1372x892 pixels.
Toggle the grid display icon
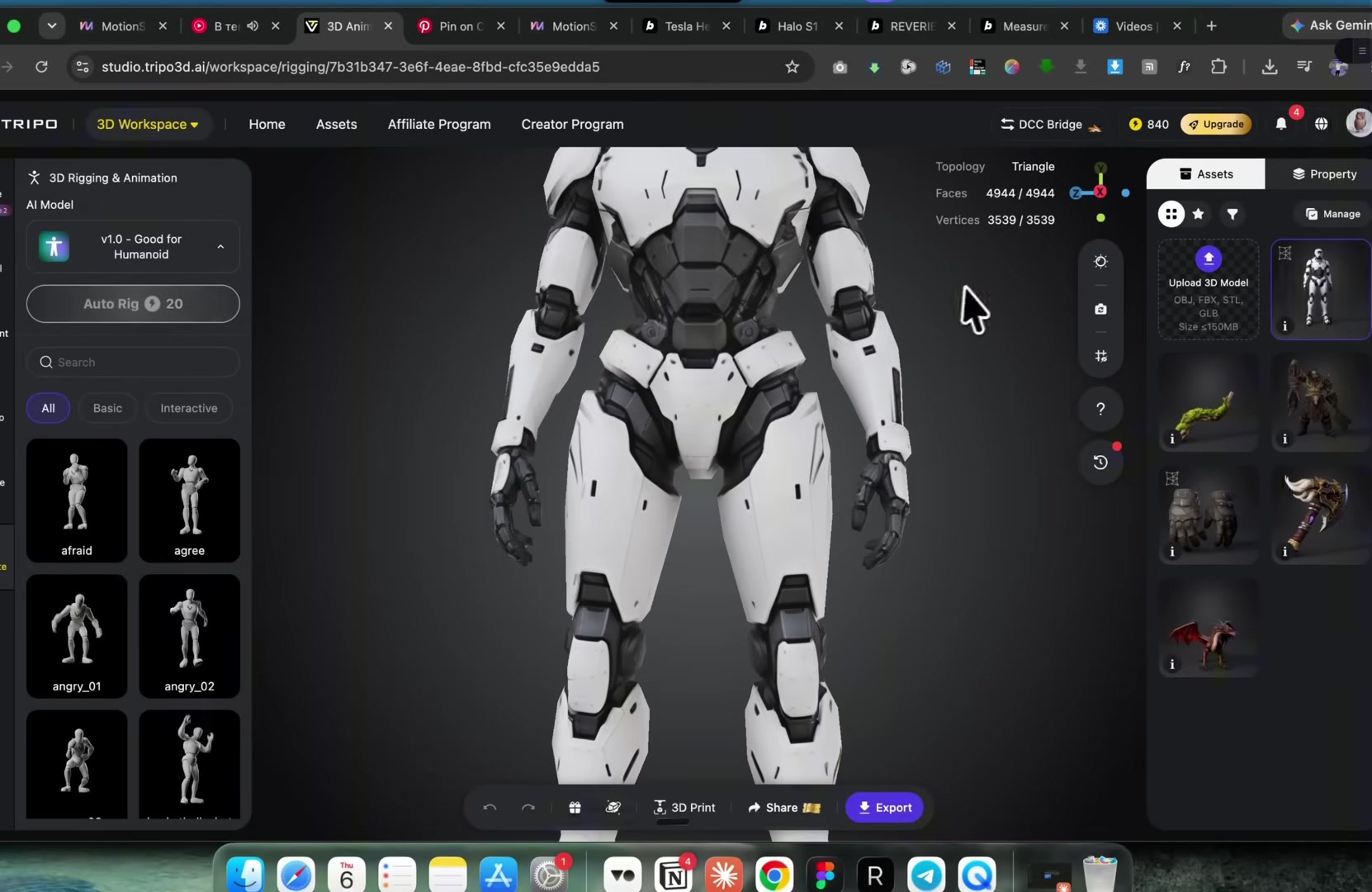point(1100,356)
